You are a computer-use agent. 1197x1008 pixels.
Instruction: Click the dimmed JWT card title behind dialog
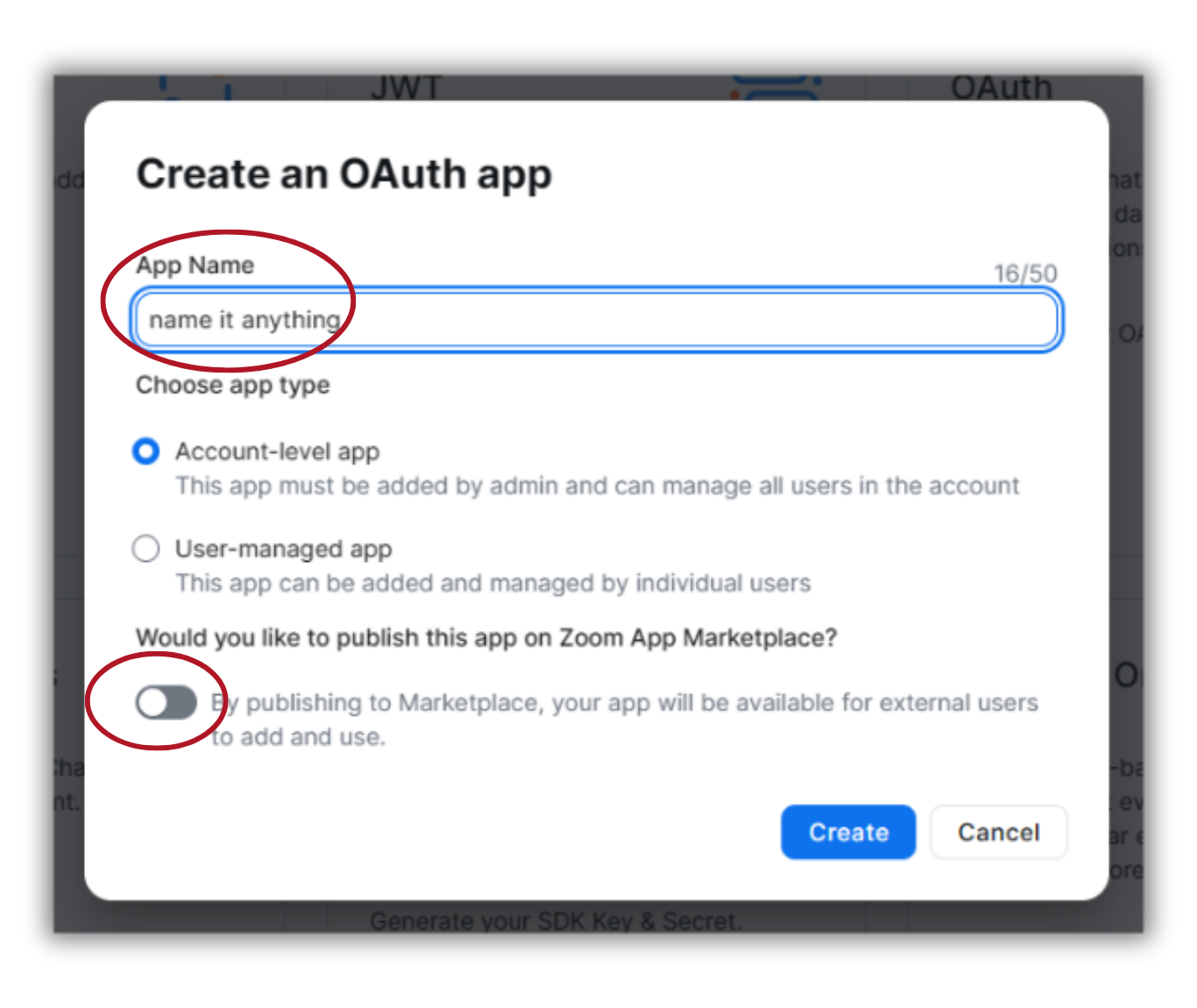pyautogui.click(x=406, y=87)
